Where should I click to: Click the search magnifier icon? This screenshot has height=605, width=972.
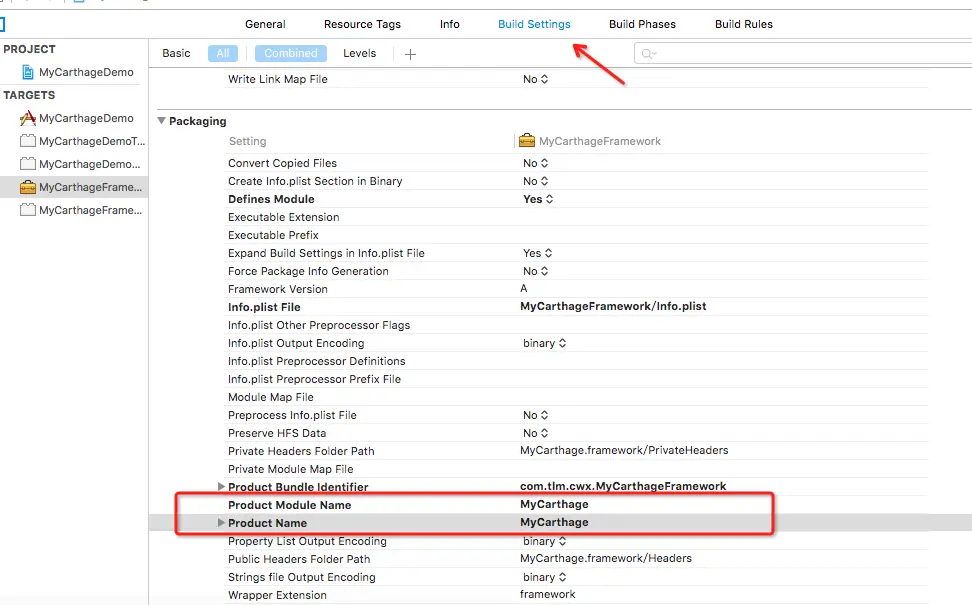click(x=647, y=54)
